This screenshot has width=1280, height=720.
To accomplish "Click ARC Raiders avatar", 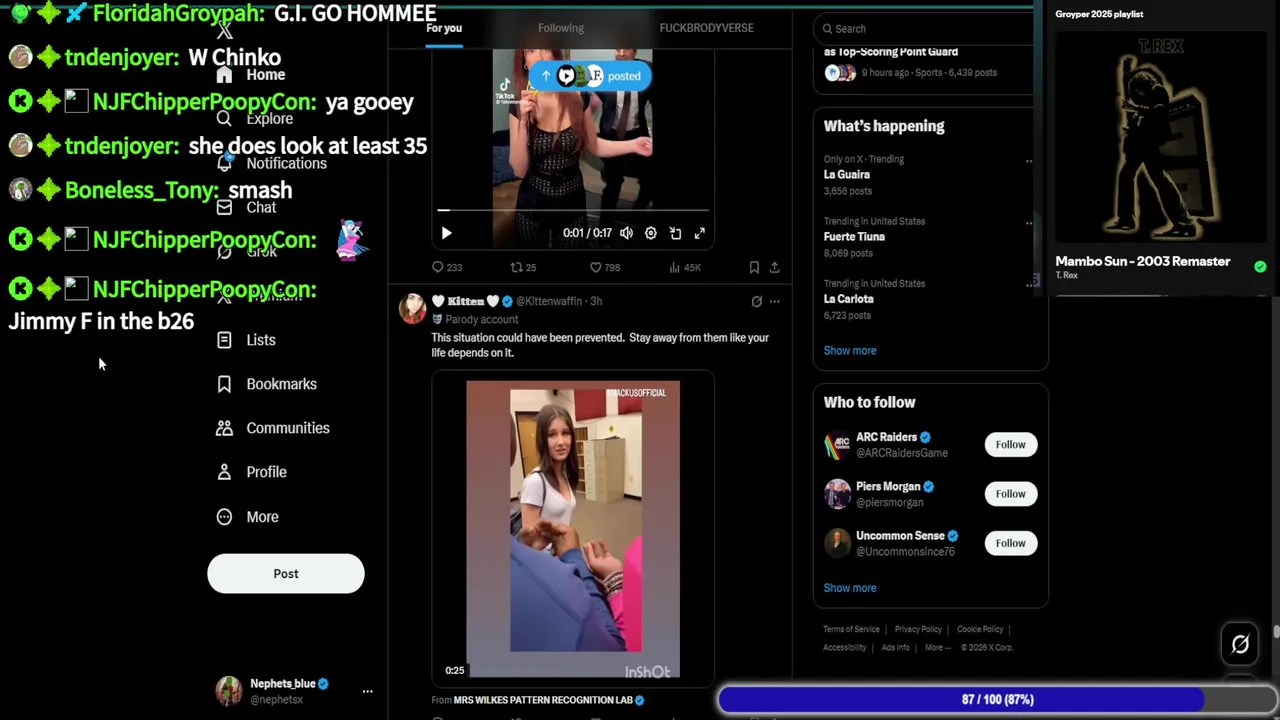I will (837, 445).
